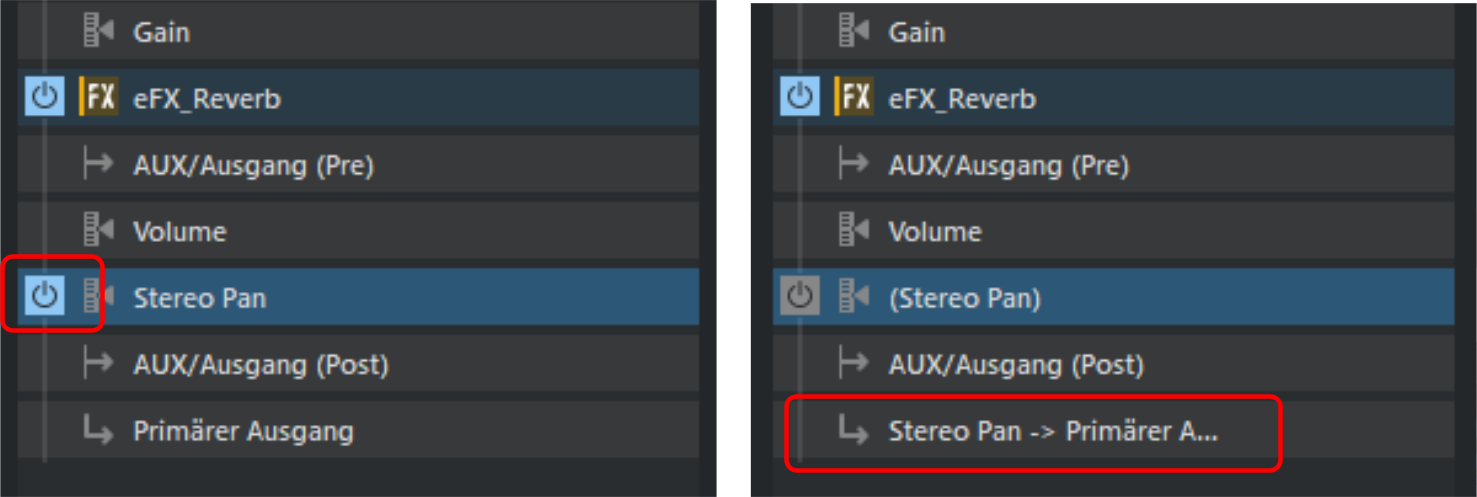Select the AUX/Ausgang (Post) row in the left panel
This screenshot has height=497, width=1477.
coord(260,364)
